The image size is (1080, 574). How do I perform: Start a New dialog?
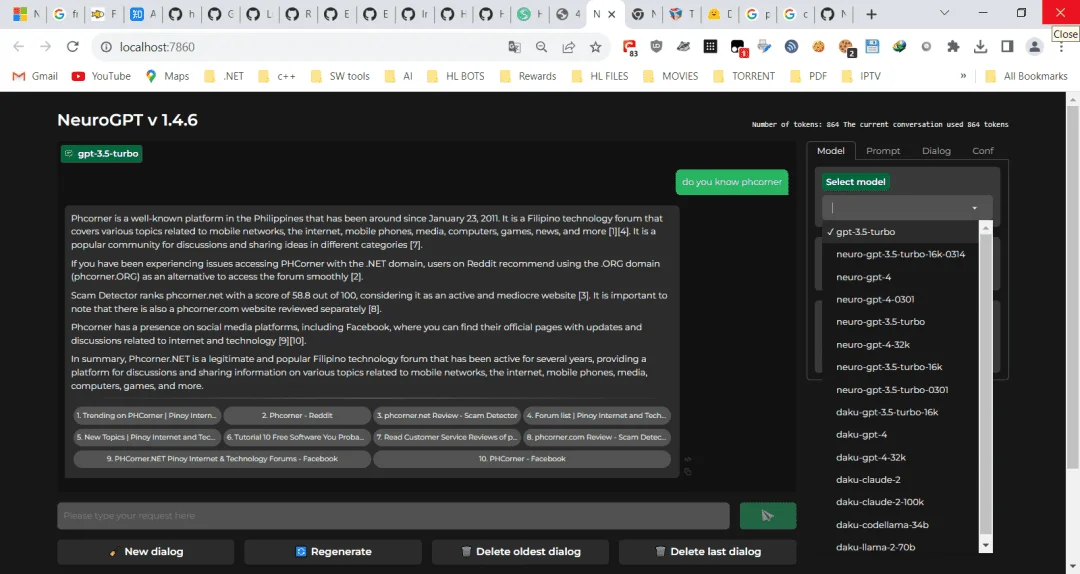pyautogui.click(x=146, y=551)
